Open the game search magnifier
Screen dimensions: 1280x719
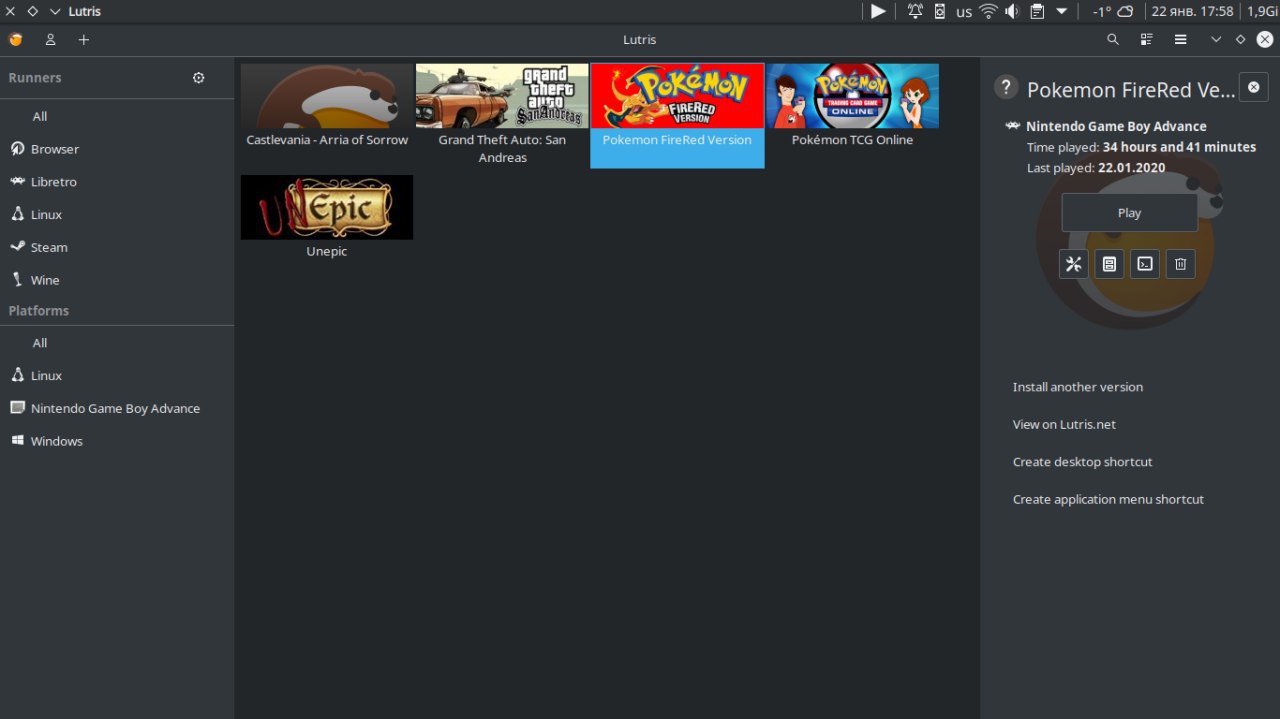[1113, 40]
